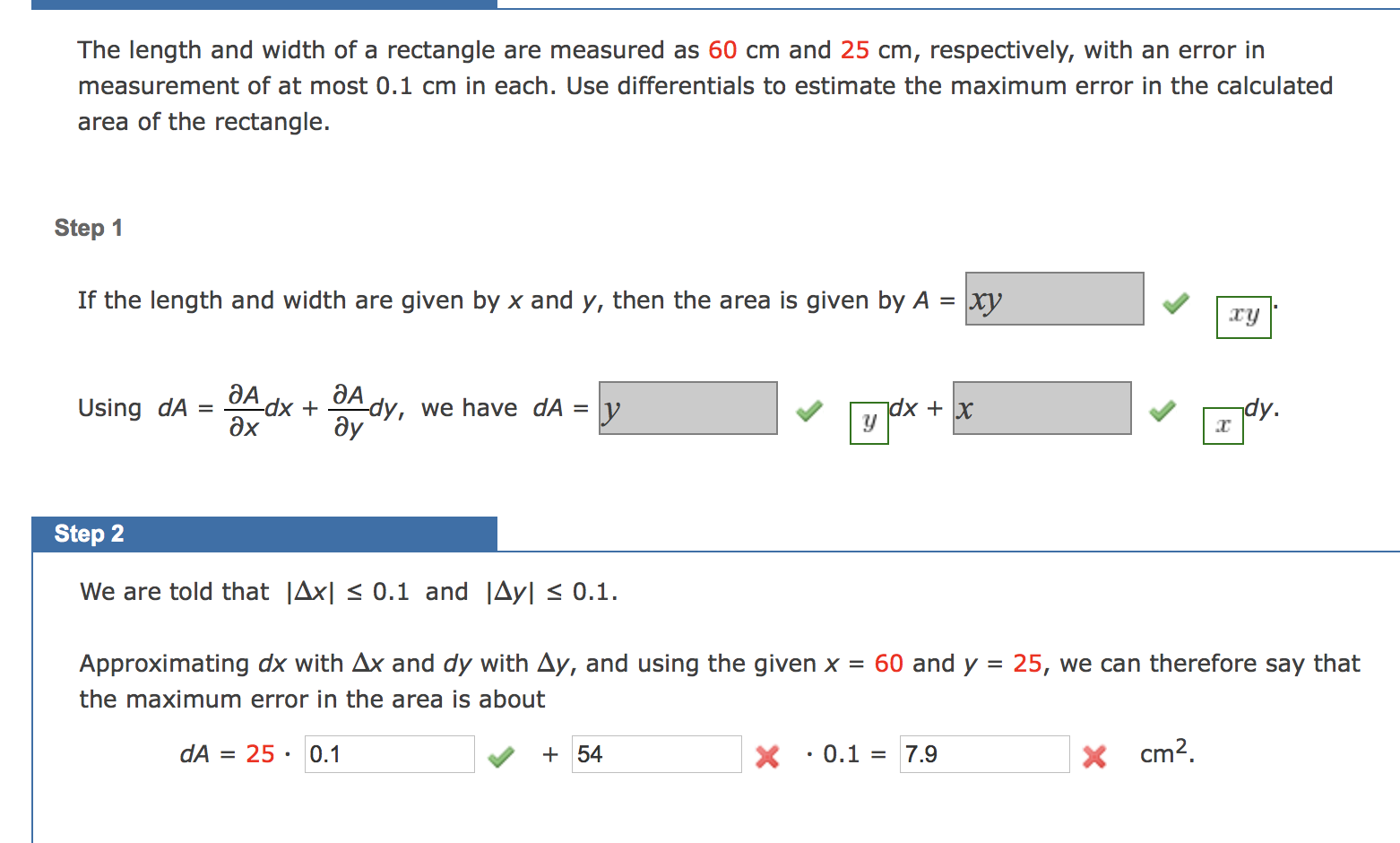The width and height of the screenshot is (1400, 843).
Task: Select the gray field containing y
Action: point(687,408)
